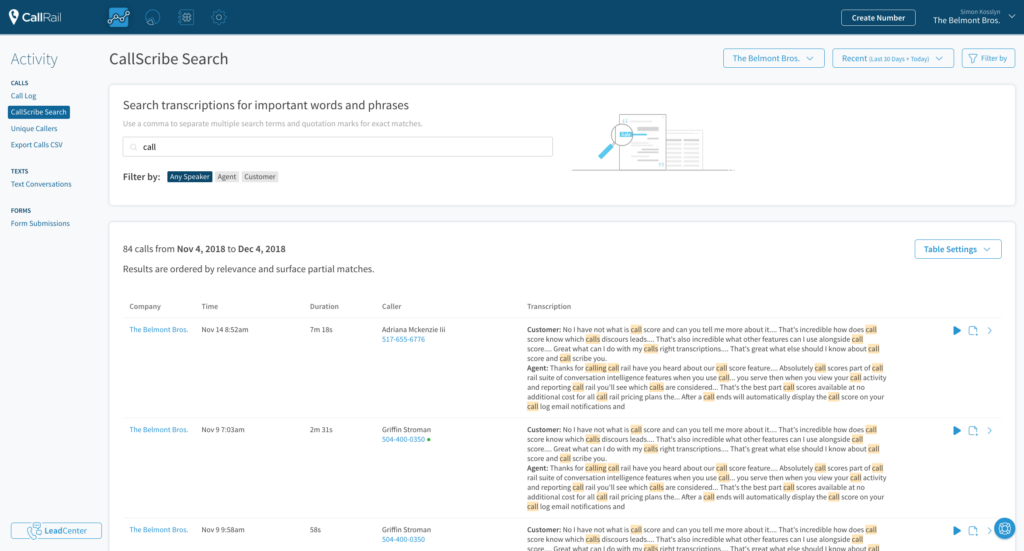Open Form Submissions in sidebar
This screenshot has width=1024, height=551.
(x=40, y=223)
